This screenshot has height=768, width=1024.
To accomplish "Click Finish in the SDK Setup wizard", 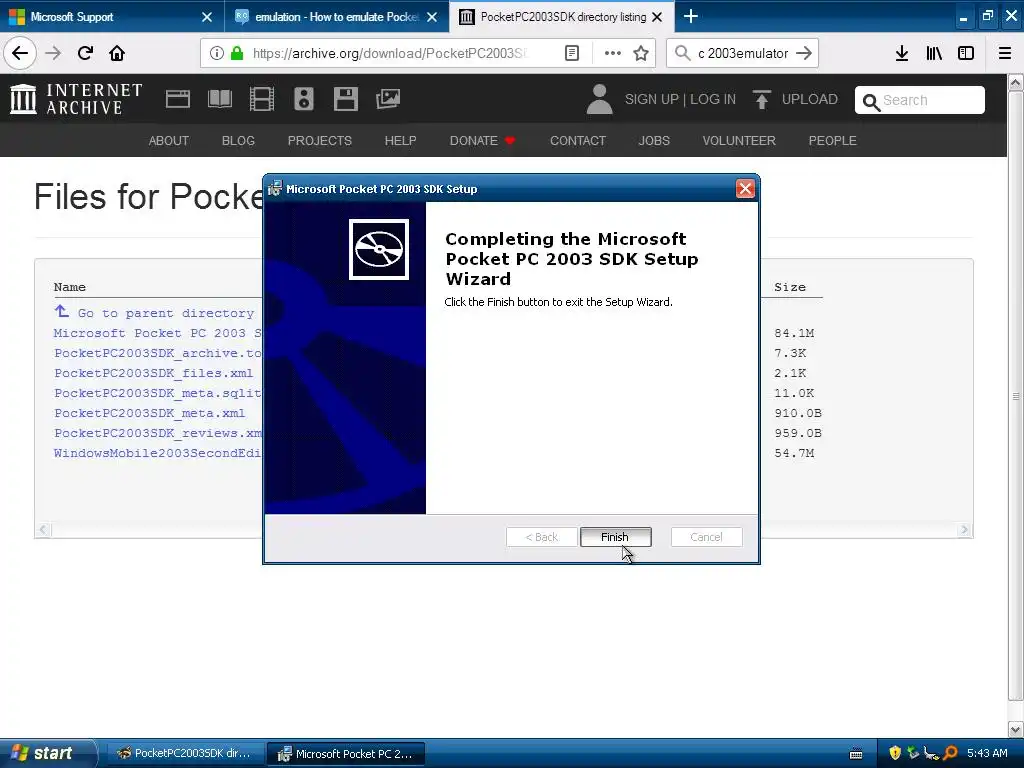I will 615,537.
